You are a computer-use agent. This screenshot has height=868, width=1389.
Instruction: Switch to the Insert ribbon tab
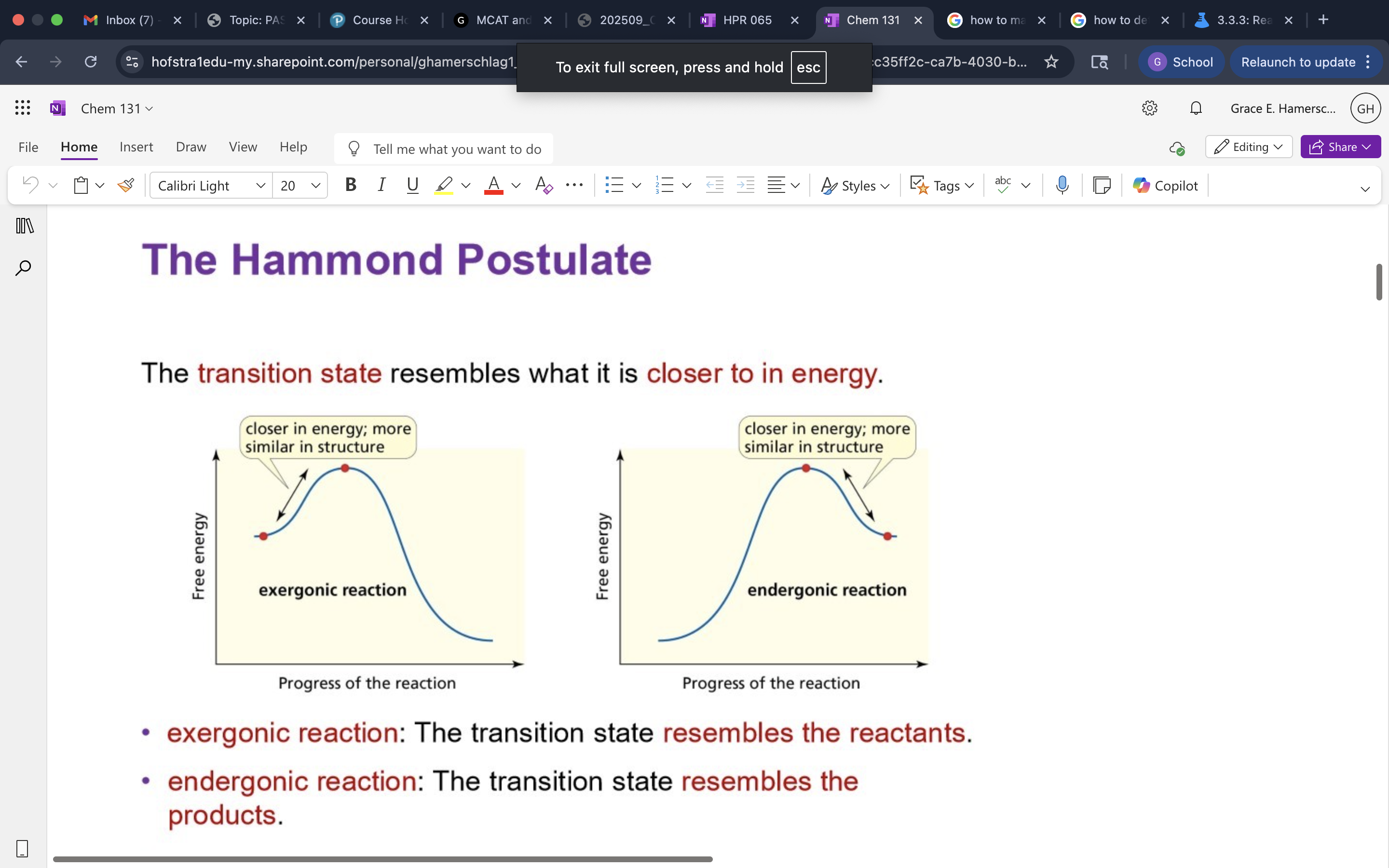tap(136, 147)
